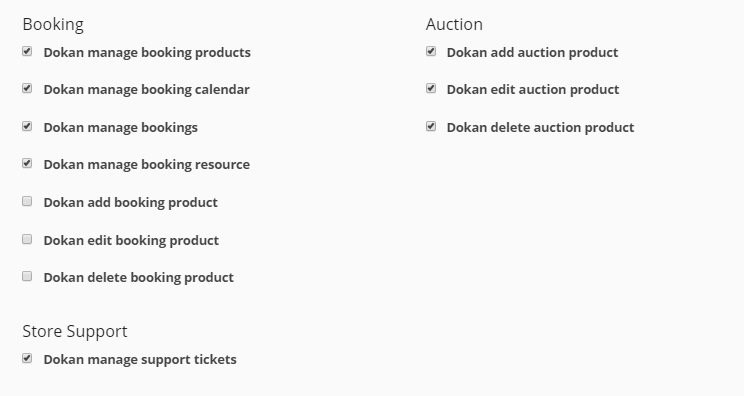
Task: Click the 'Dokan delete auction product' label text
Action: tap(540, 127)
